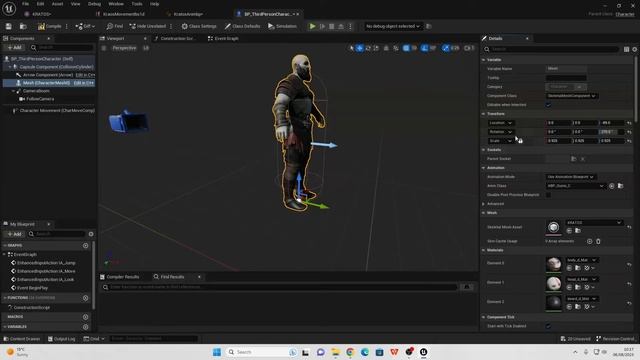Open the Perspective view mode dropdown
This screenshot has height=360, width=640.
(x=124, y=48)
